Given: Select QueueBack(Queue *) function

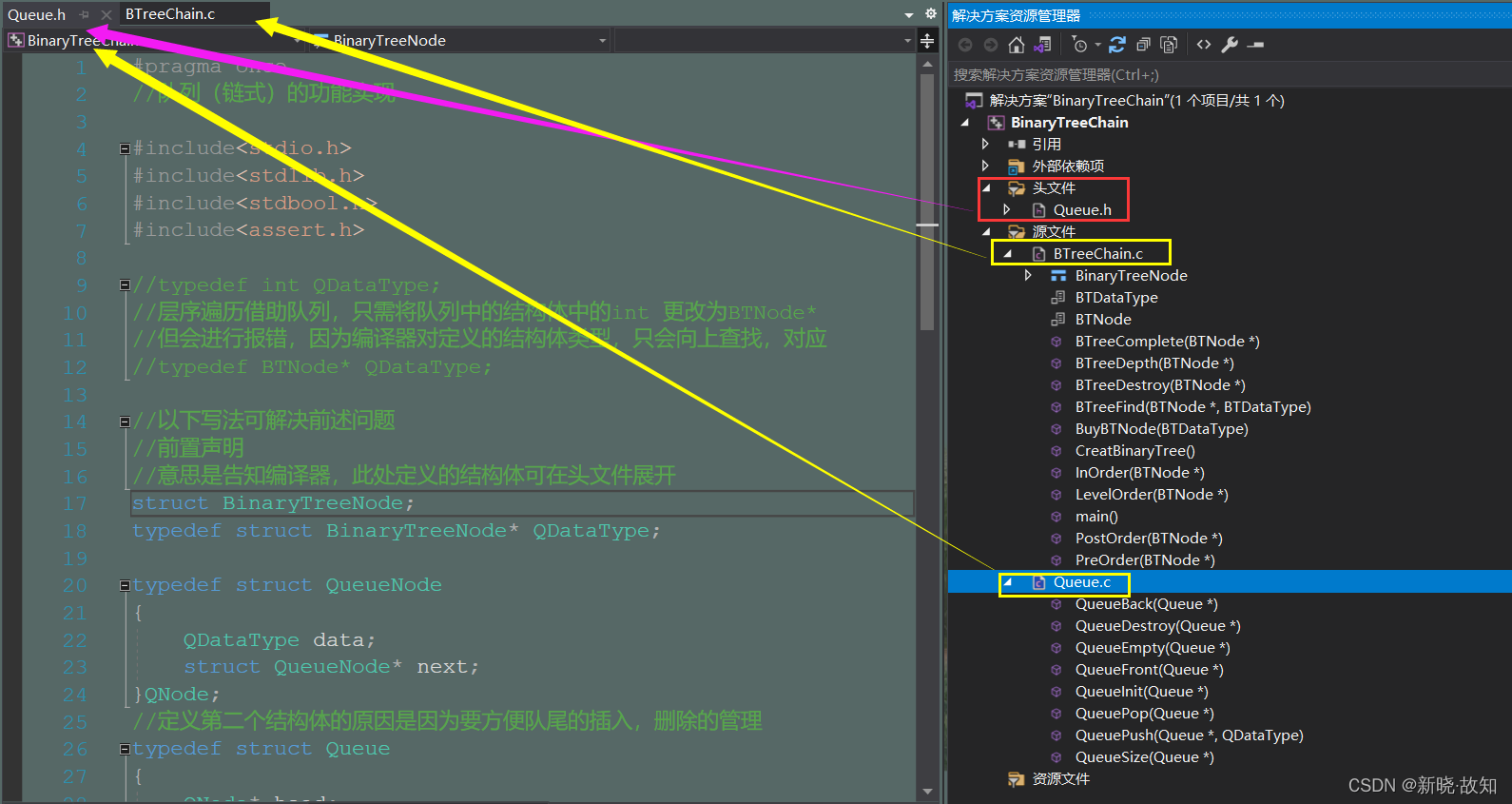Looking at the screenshot, I should (1146, 604).
